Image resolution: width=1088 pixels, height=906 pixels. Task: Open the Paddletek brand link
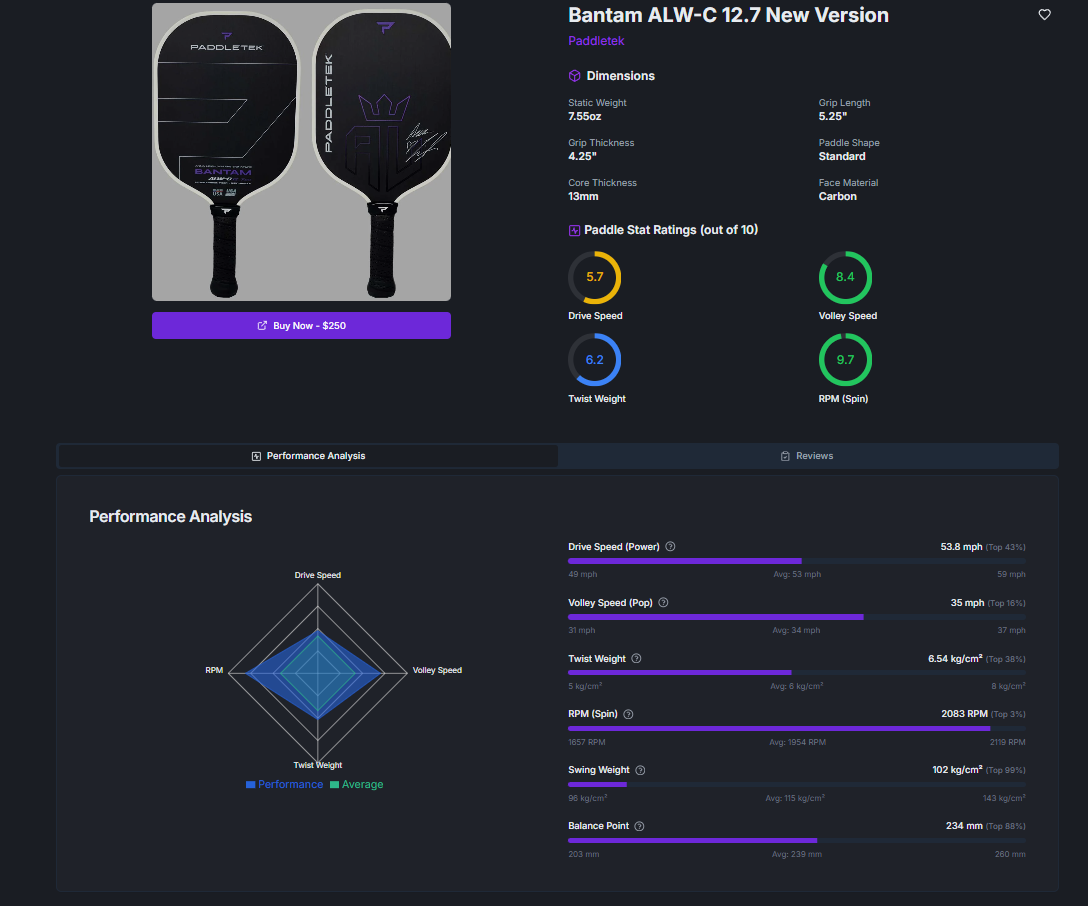click(596, 40)
